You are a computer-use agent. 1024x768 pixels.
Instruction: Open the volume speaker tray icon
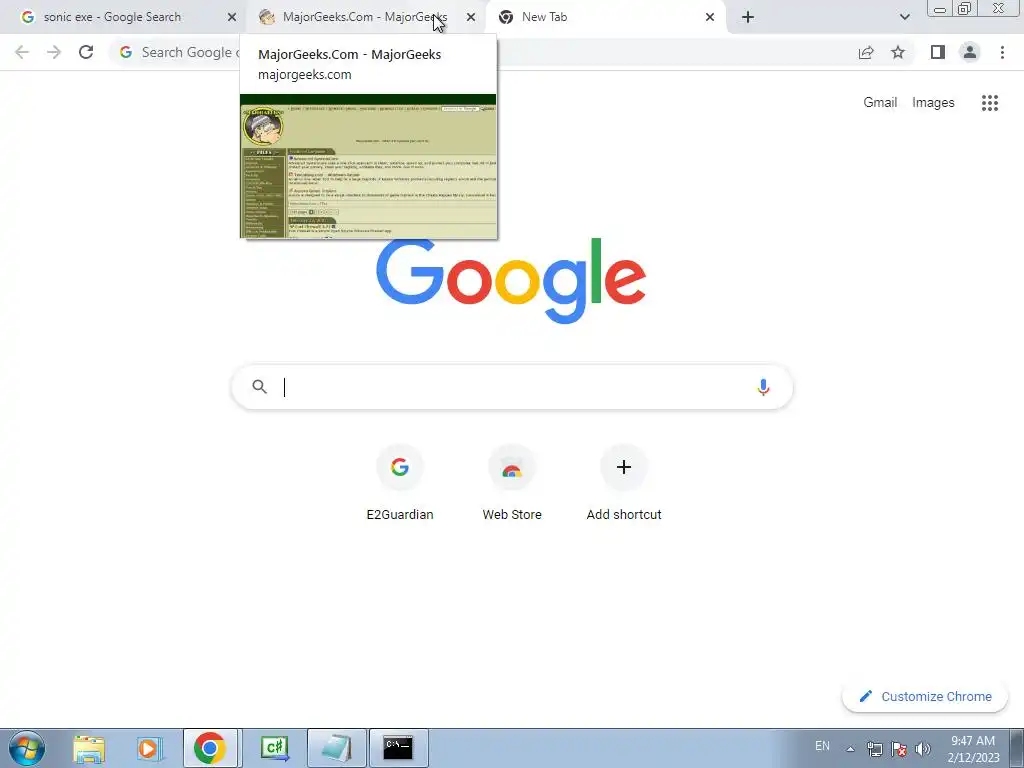[923, 749]
